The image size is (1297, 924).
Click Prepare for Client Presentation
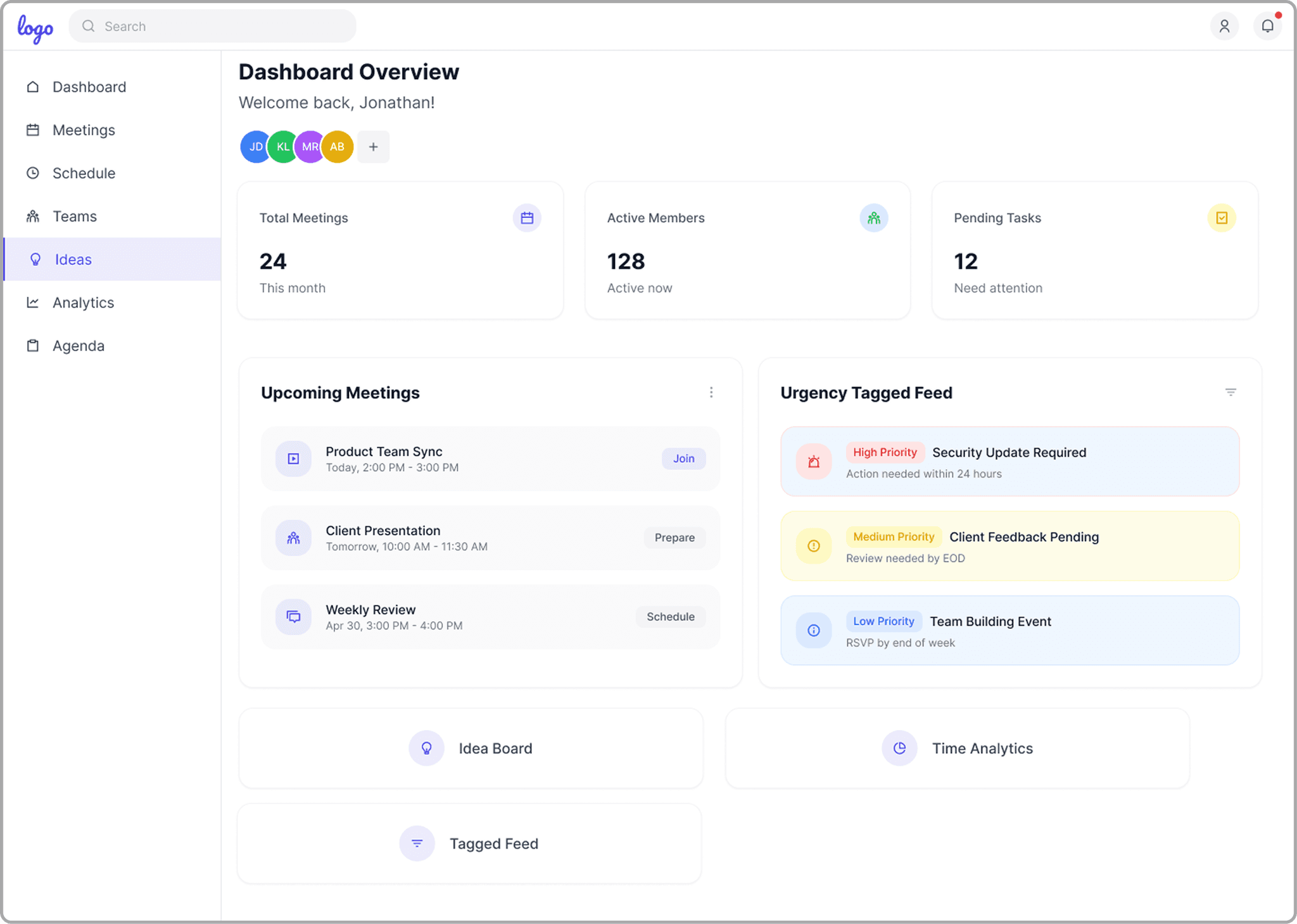click(x=674, y=538)
